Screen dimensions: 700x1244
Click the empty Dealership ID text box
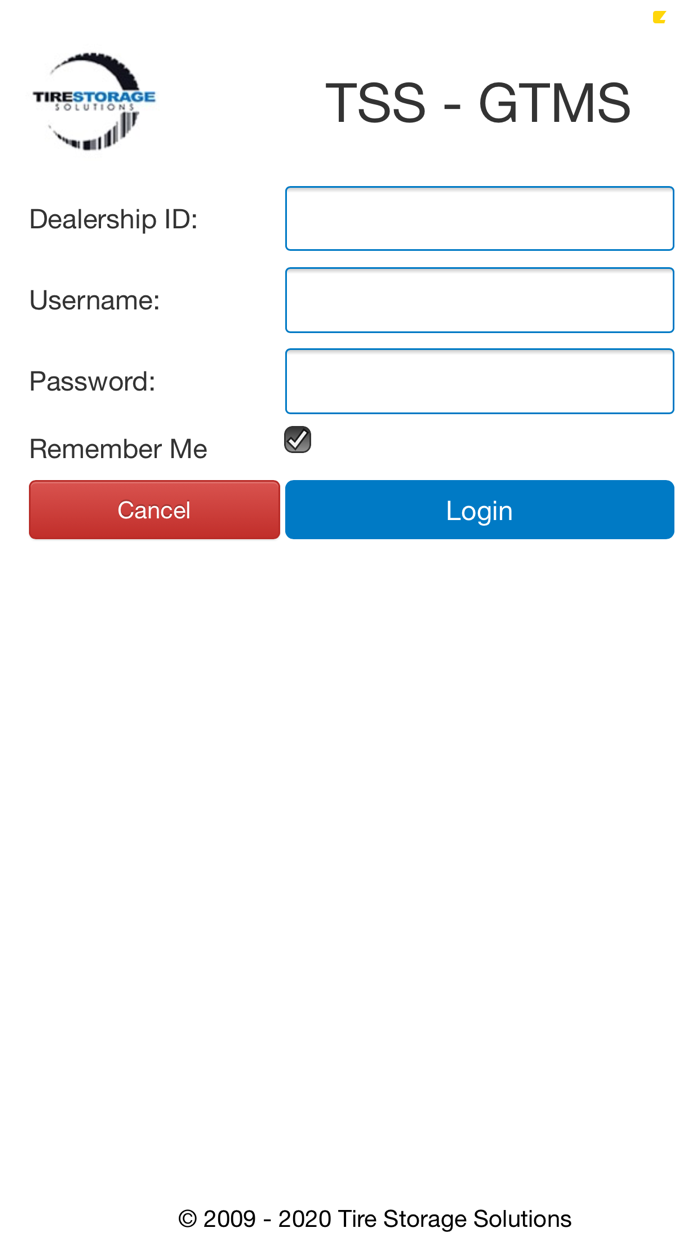coord(480,217)
